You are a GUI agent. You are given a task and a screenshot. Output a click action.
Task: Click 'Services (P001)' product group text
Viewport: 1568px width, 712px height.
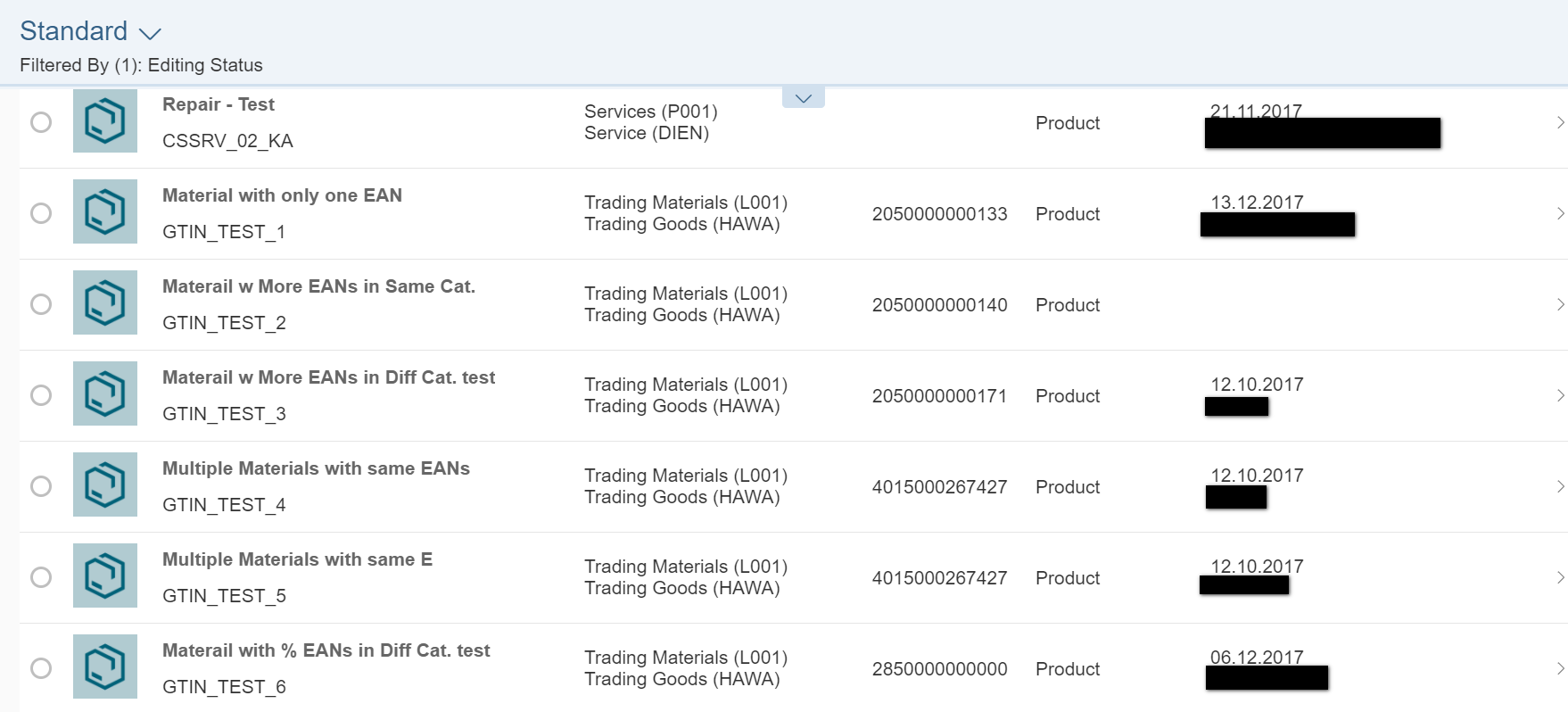[x=651, y=112]
